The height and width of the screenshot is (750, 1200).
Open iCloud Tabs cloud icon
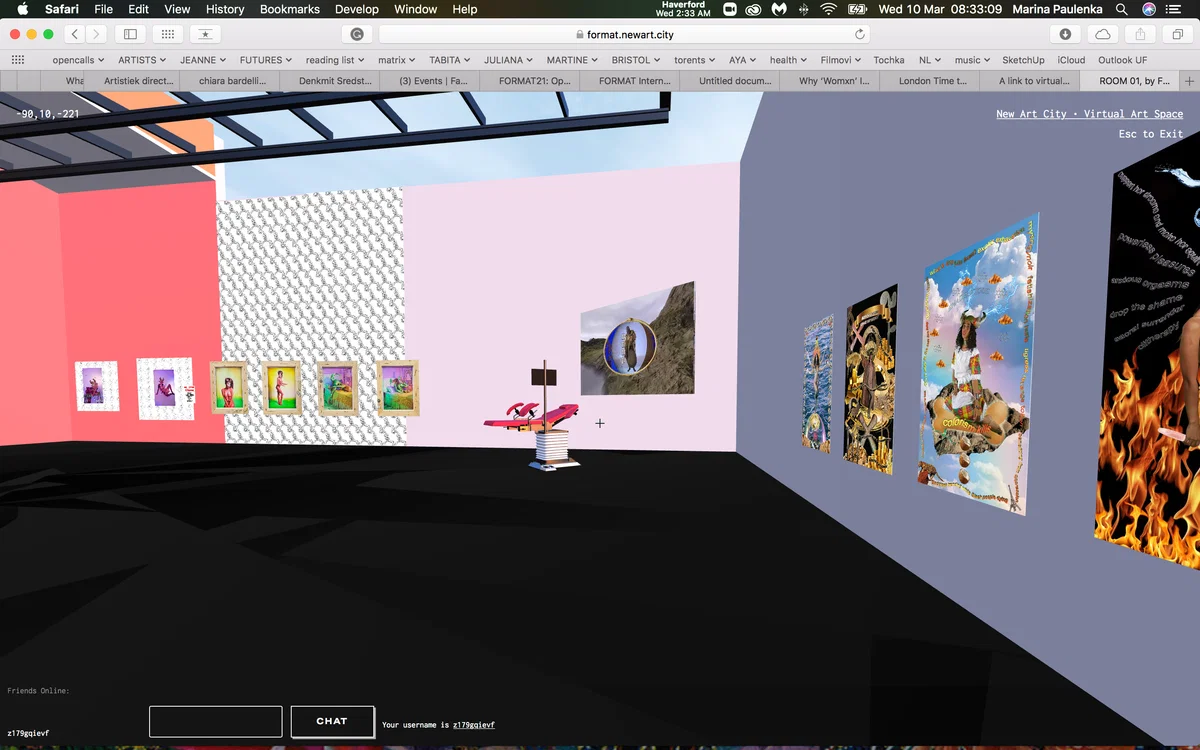click(1103, 34)
